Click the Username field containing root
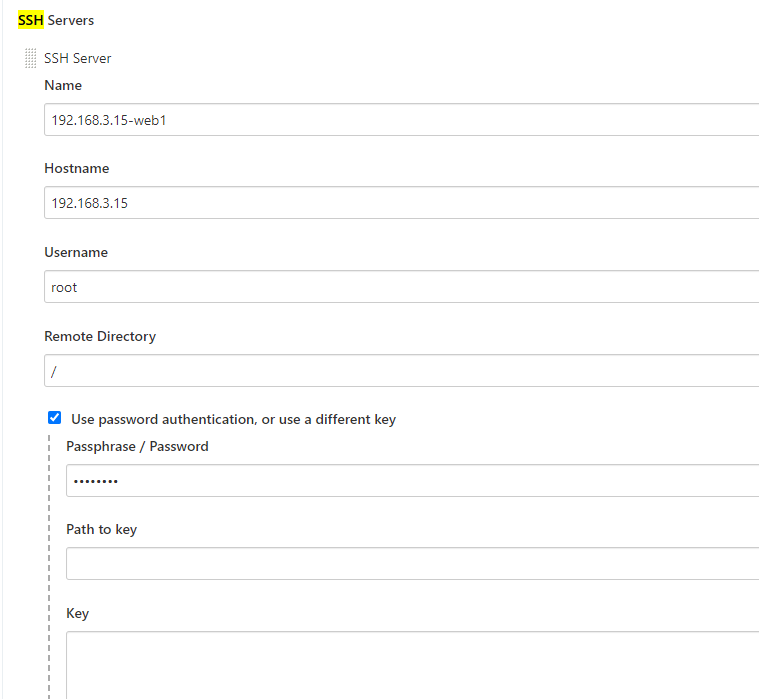This screenshot has width=759, height=699. point(400,287)
